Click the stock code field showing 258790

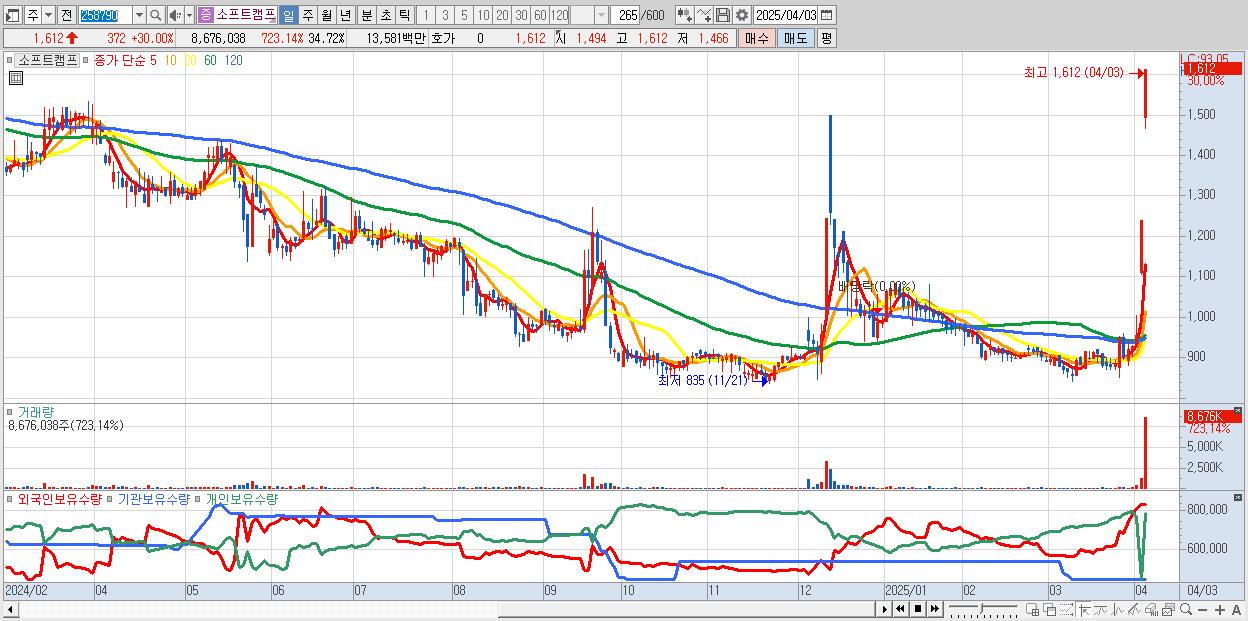click(x=105, y=15)
